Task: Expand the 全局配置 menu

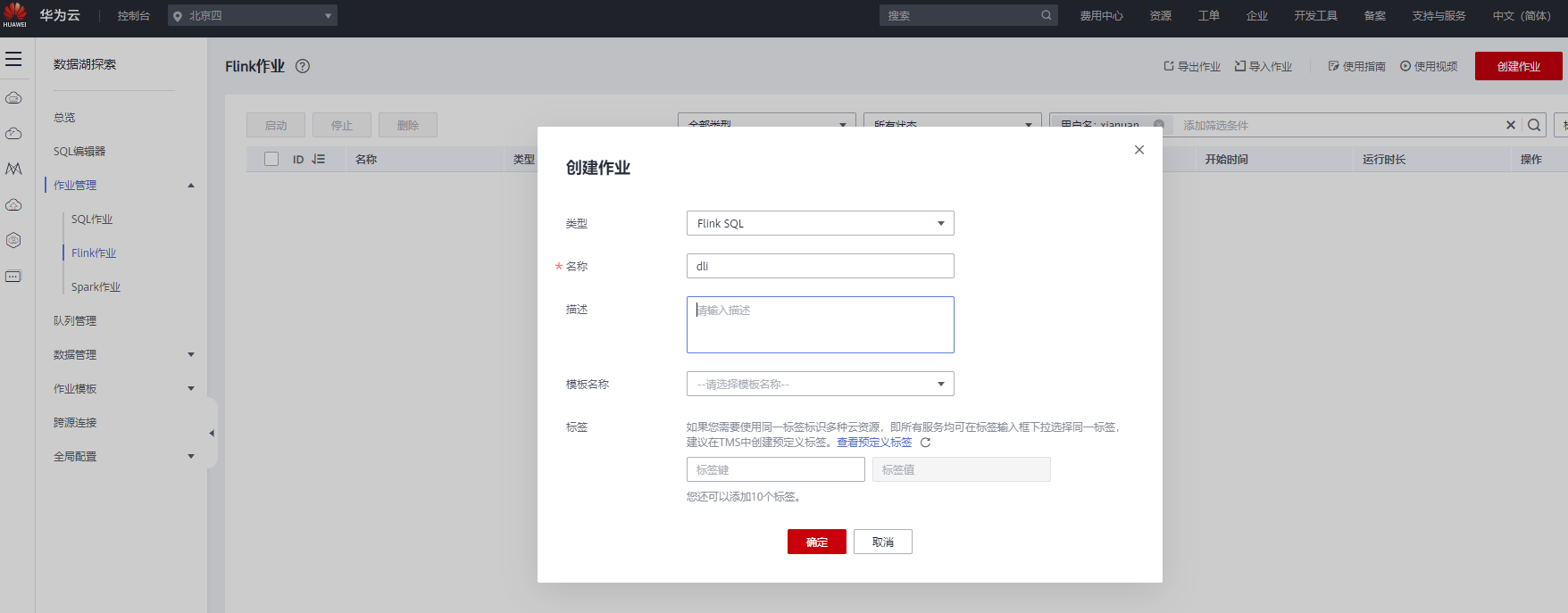Action: click(191, 457)
